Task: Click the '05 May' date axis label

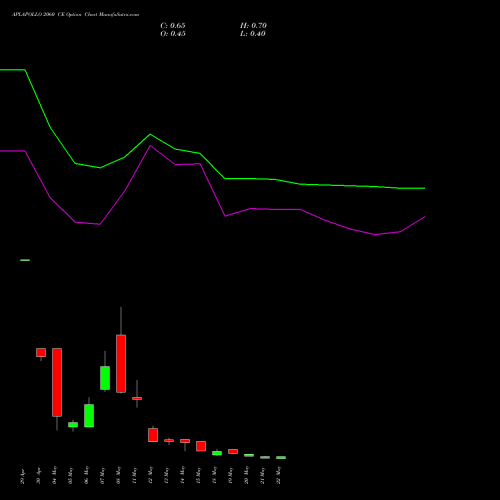Action: pos(70,475)
